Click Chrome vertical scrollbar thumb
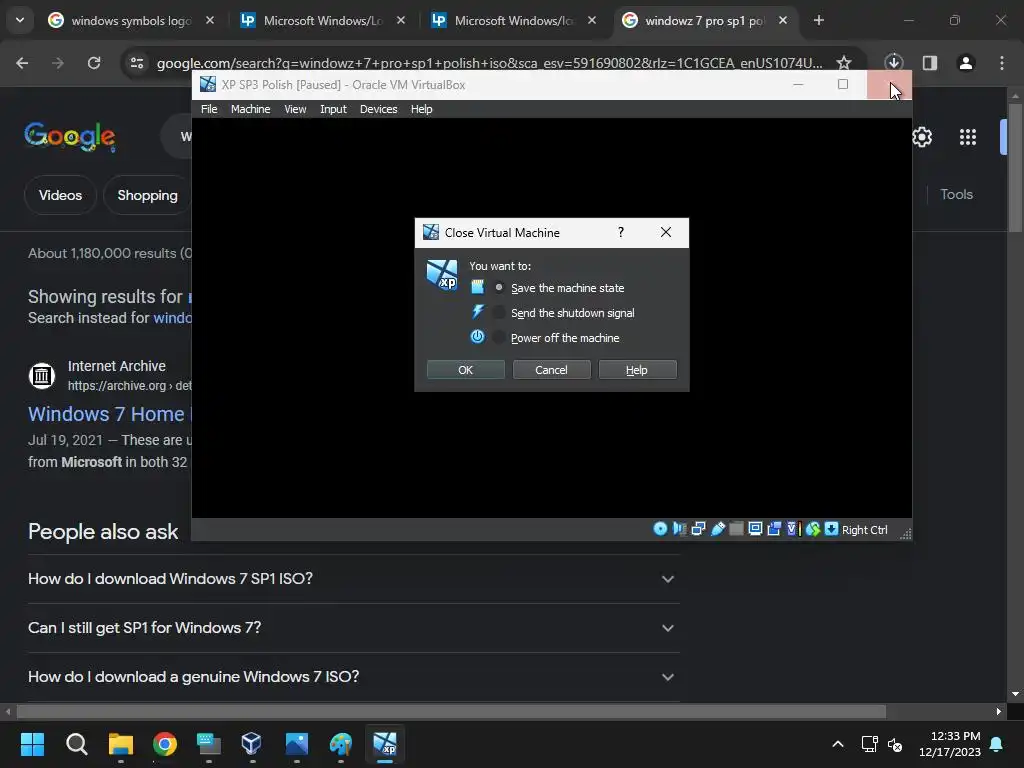Viewport: 1024px width, 768px height. pyautogui.click(x=1015, y=167)
